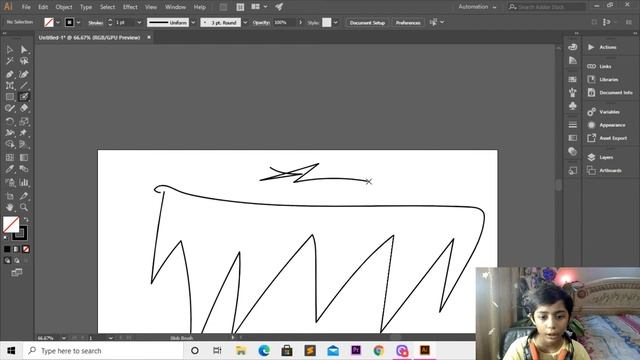Image resolution: width=640 pixels, height=360 pixels.
Task: Select the Artboard tool
Action: pos(10,196)
